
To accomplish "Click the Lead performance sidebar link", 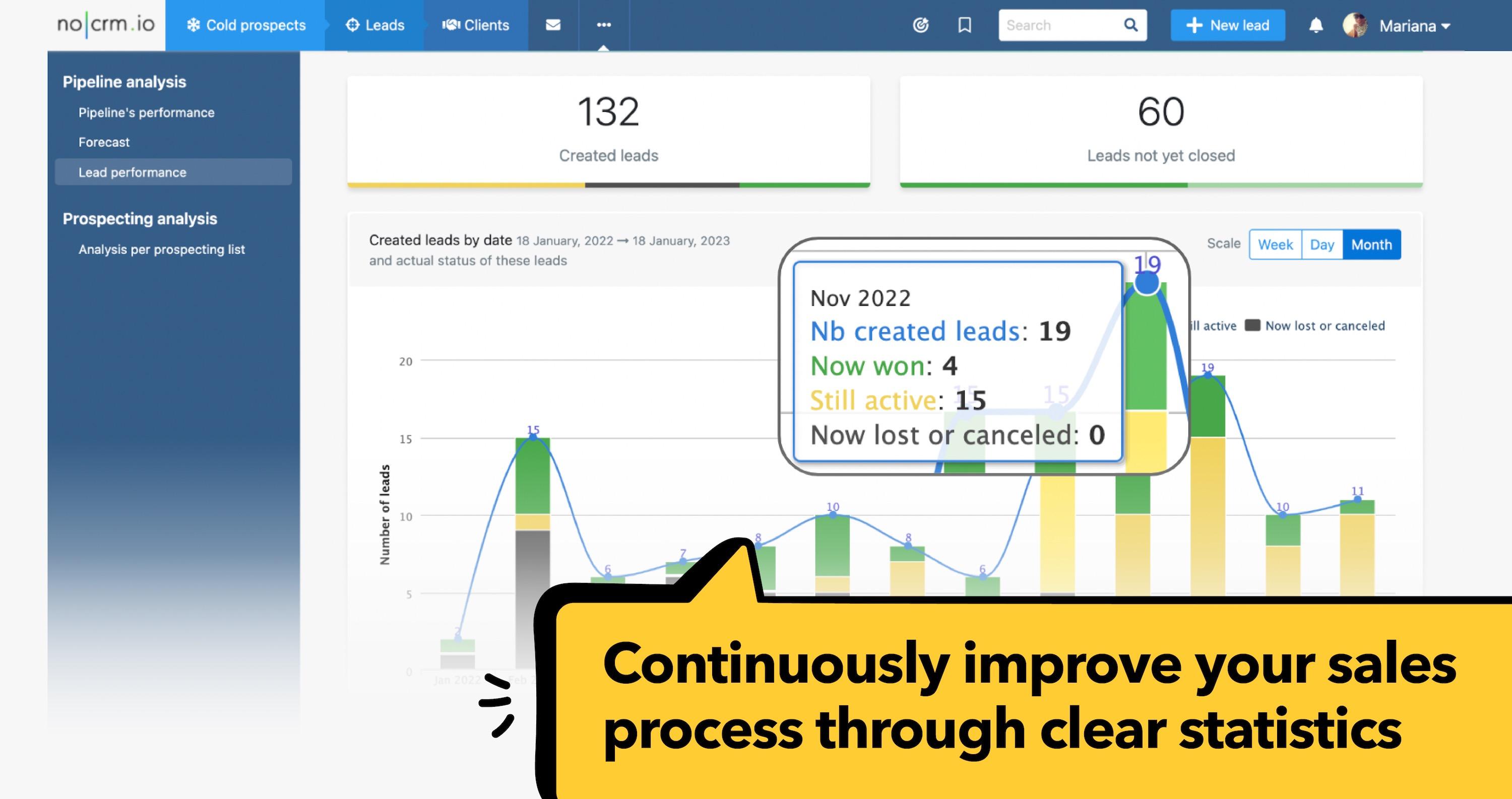I will click(x=132, y=172).
